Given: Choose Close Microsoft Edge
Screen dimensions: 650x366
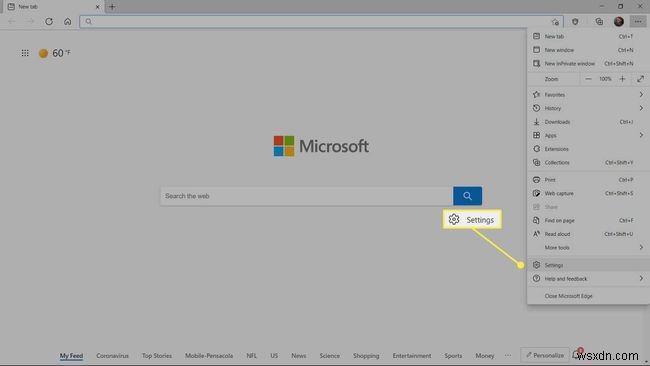Looking at the screenshot, I should 588,296.
